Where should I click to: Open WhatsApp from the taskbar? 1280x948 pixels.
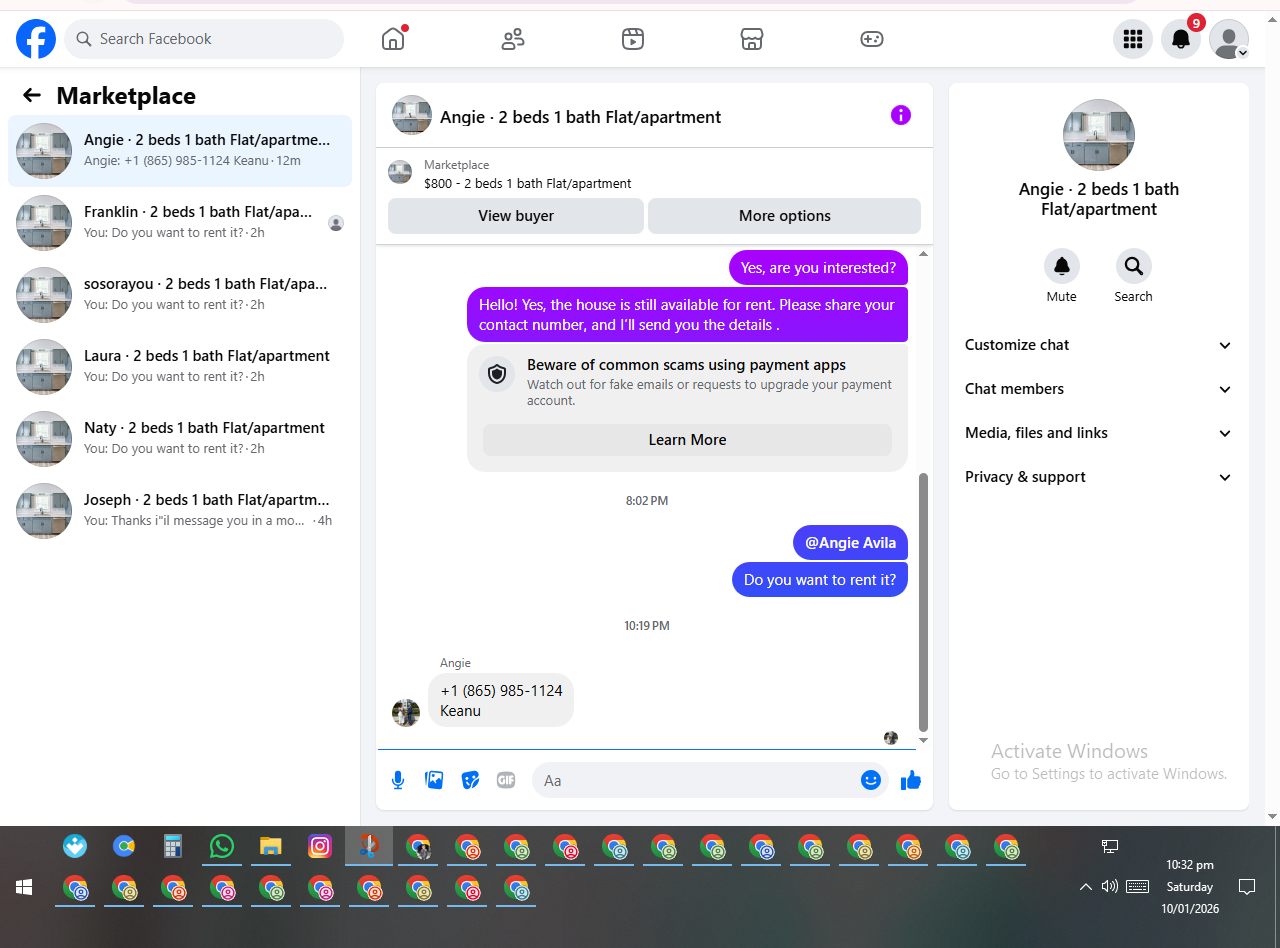(222, 846)
